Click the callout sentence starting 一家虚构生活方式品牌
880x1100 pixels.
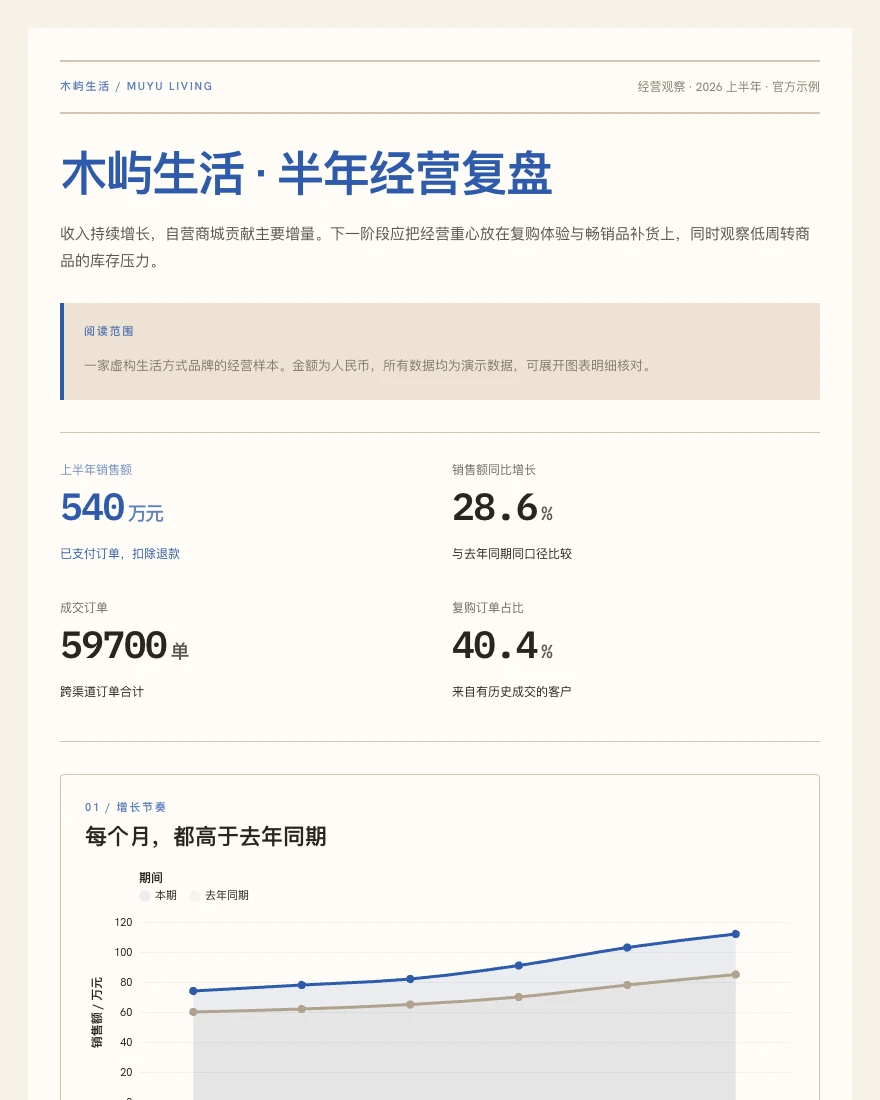pos(369,365)
